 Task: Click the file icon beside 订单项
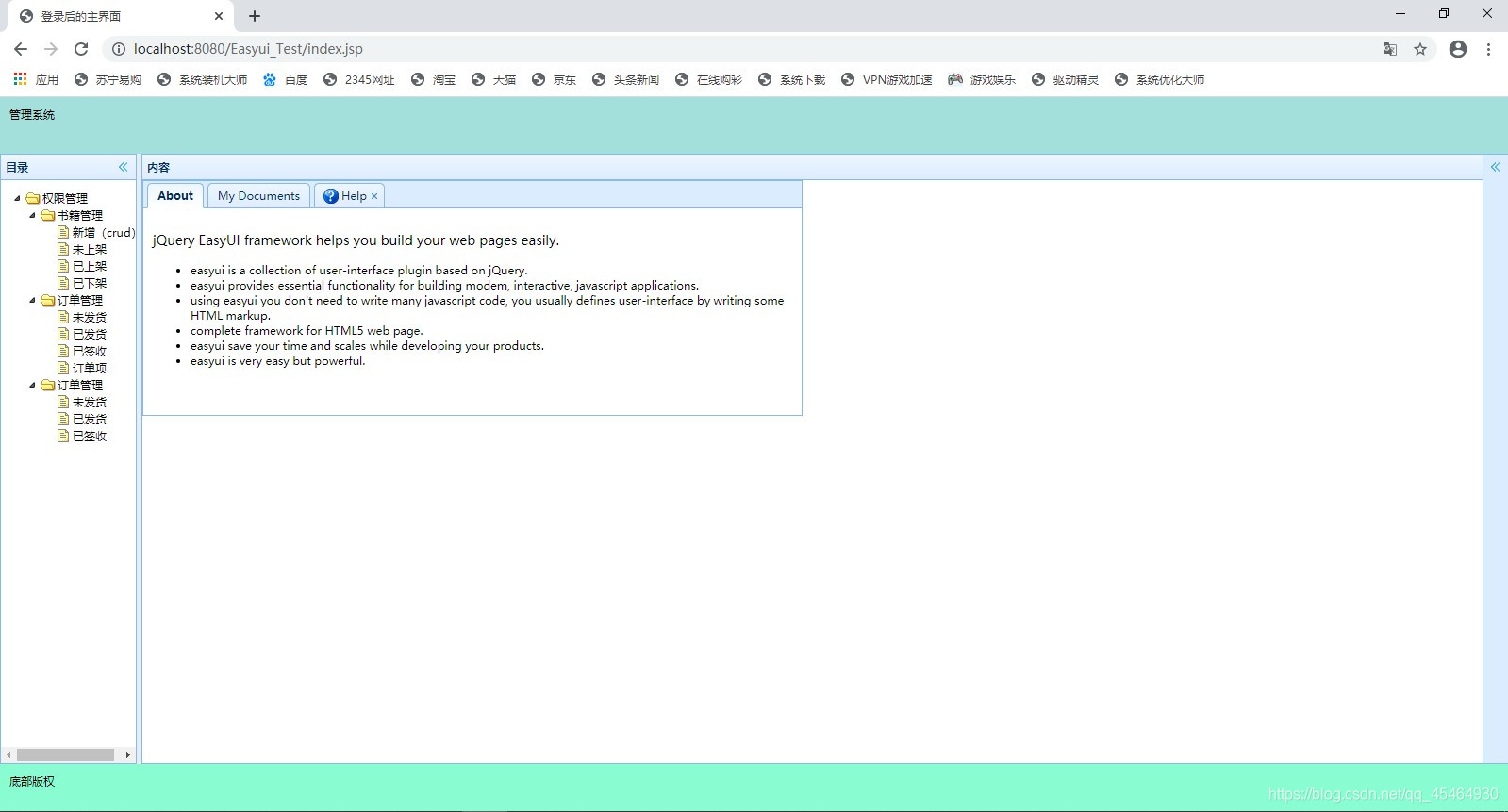coord(63,368)
